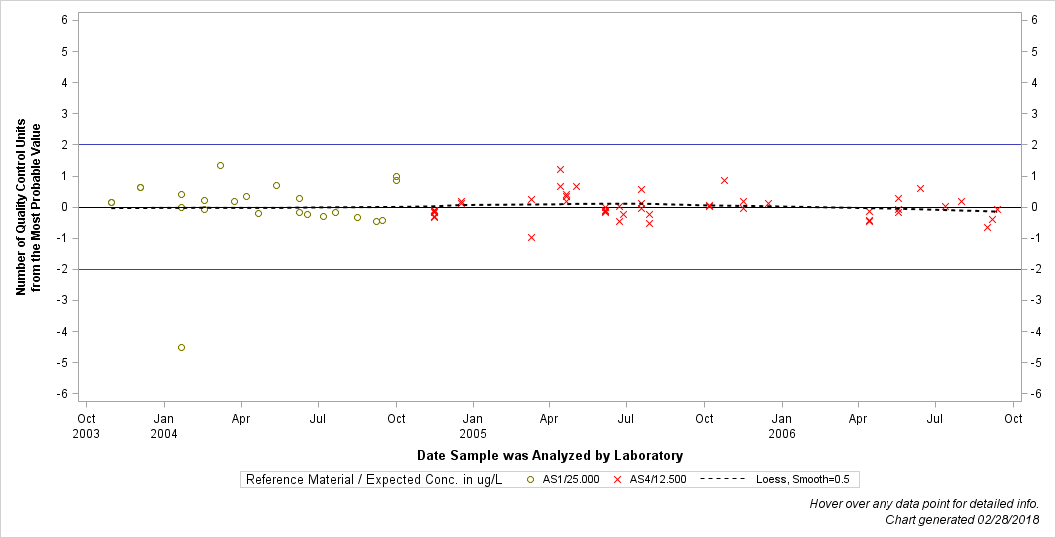Image resolution: width=1056 pixels, height=538 pixels.
Task: Select red X near 0.9 after October 2005
Action: 725,180
